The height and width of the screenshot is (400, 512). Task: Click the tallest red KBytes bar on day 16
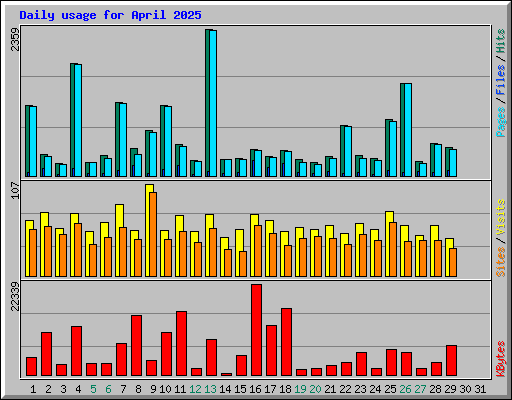[x=256, y=330]
